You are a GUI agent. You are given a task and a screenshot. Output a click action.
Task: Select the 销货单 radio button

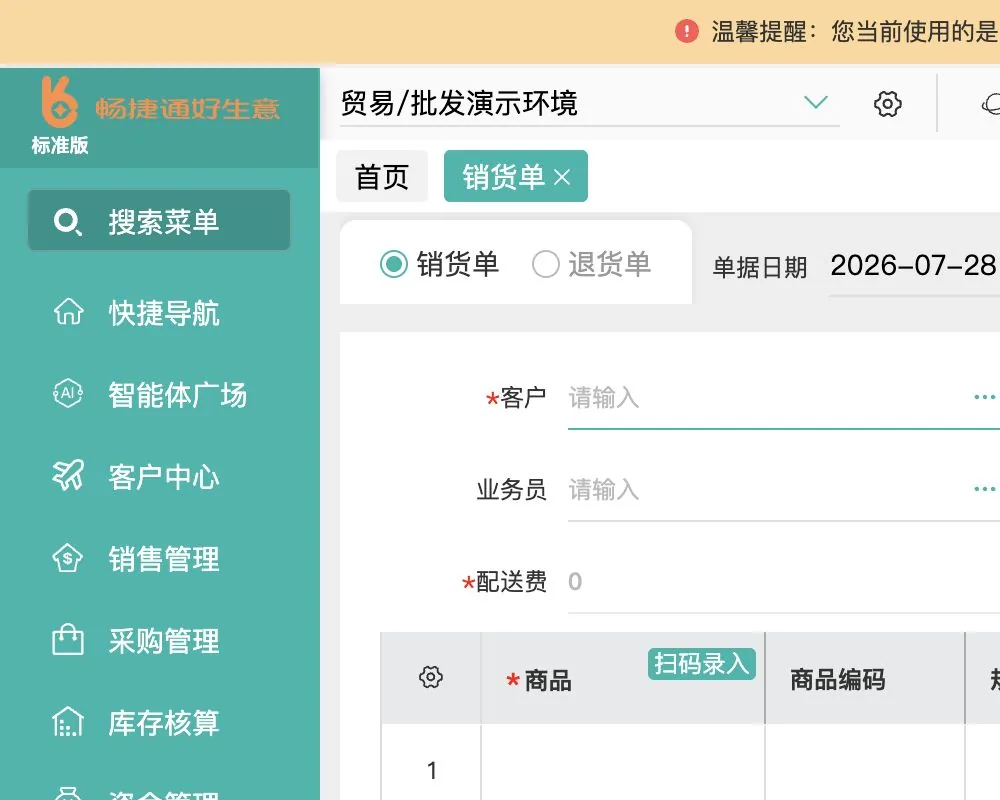point(393,264)
